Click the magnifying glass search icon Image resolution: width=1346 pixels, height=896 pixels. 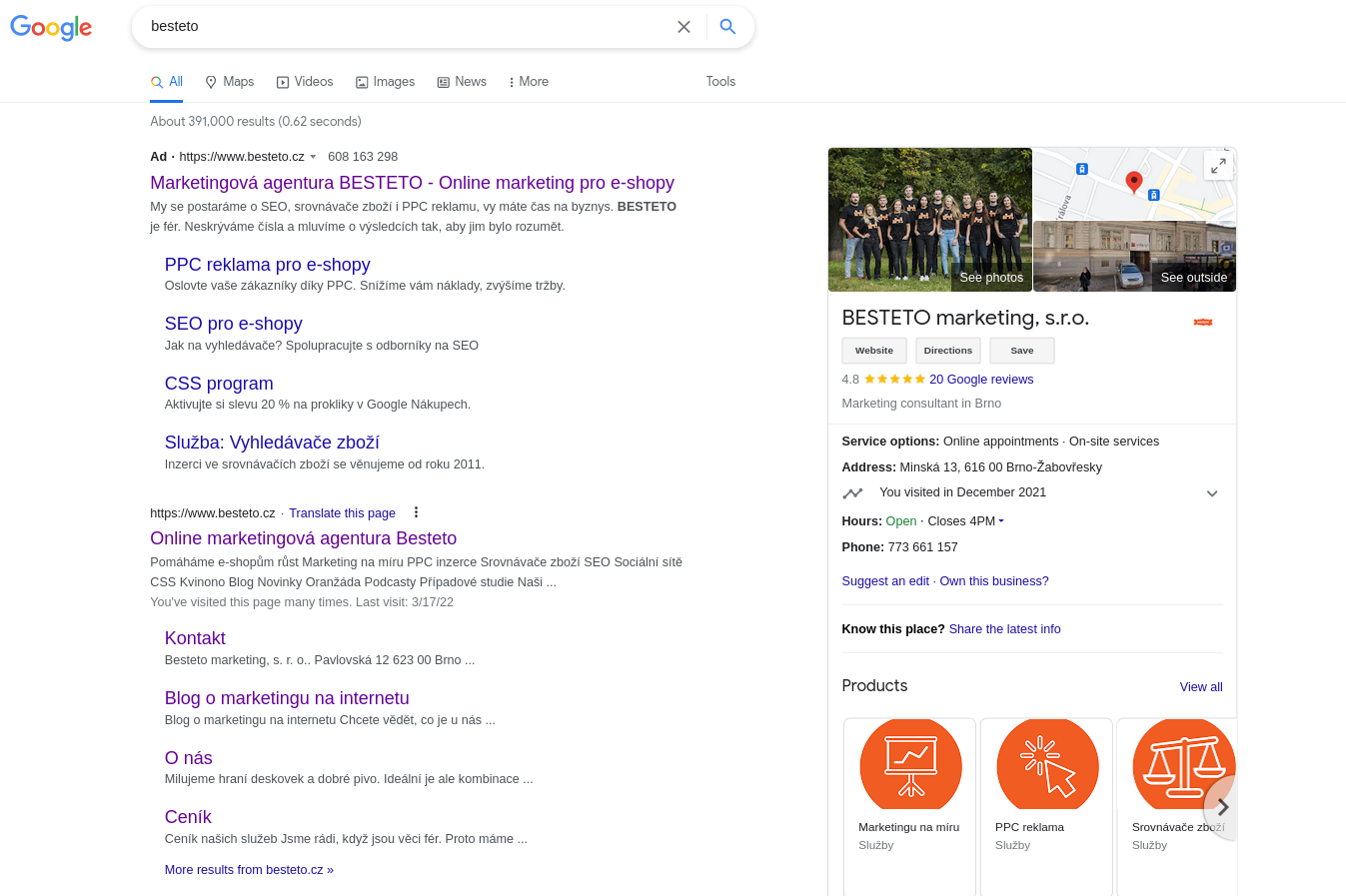coord(727,27)
